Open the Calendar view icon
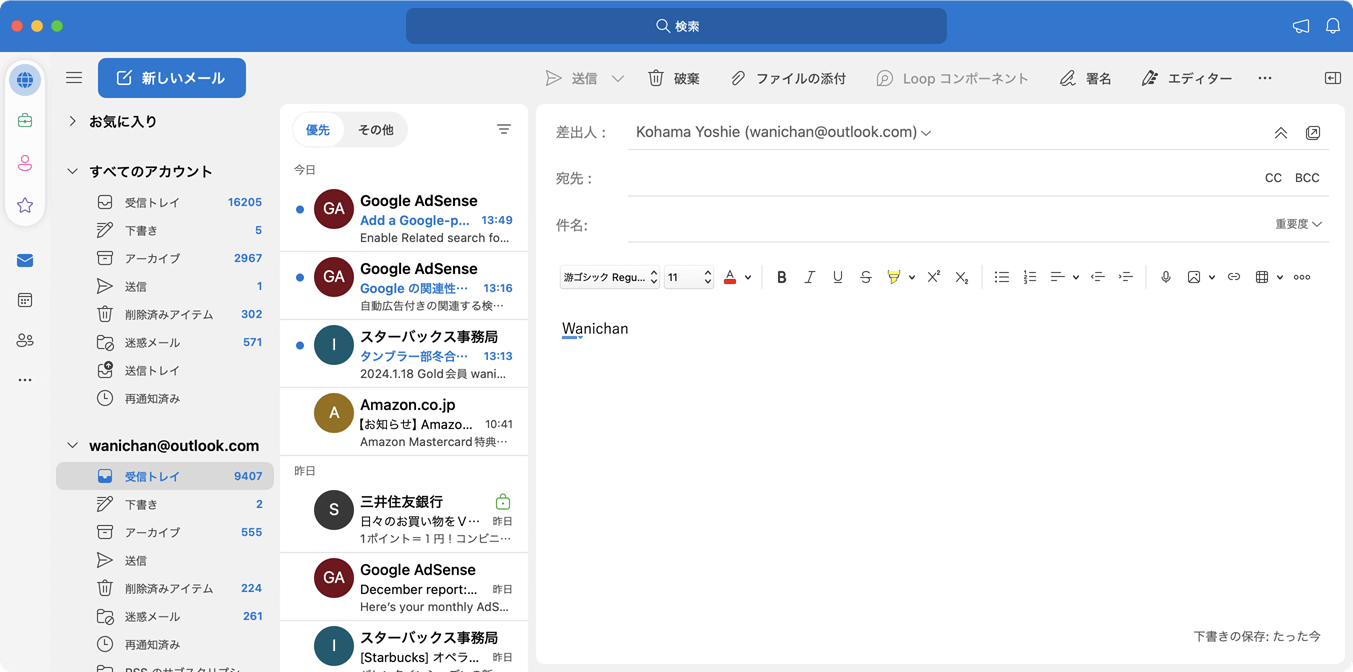This screenshot has height=672, width=1353. [x=25, y=300]
